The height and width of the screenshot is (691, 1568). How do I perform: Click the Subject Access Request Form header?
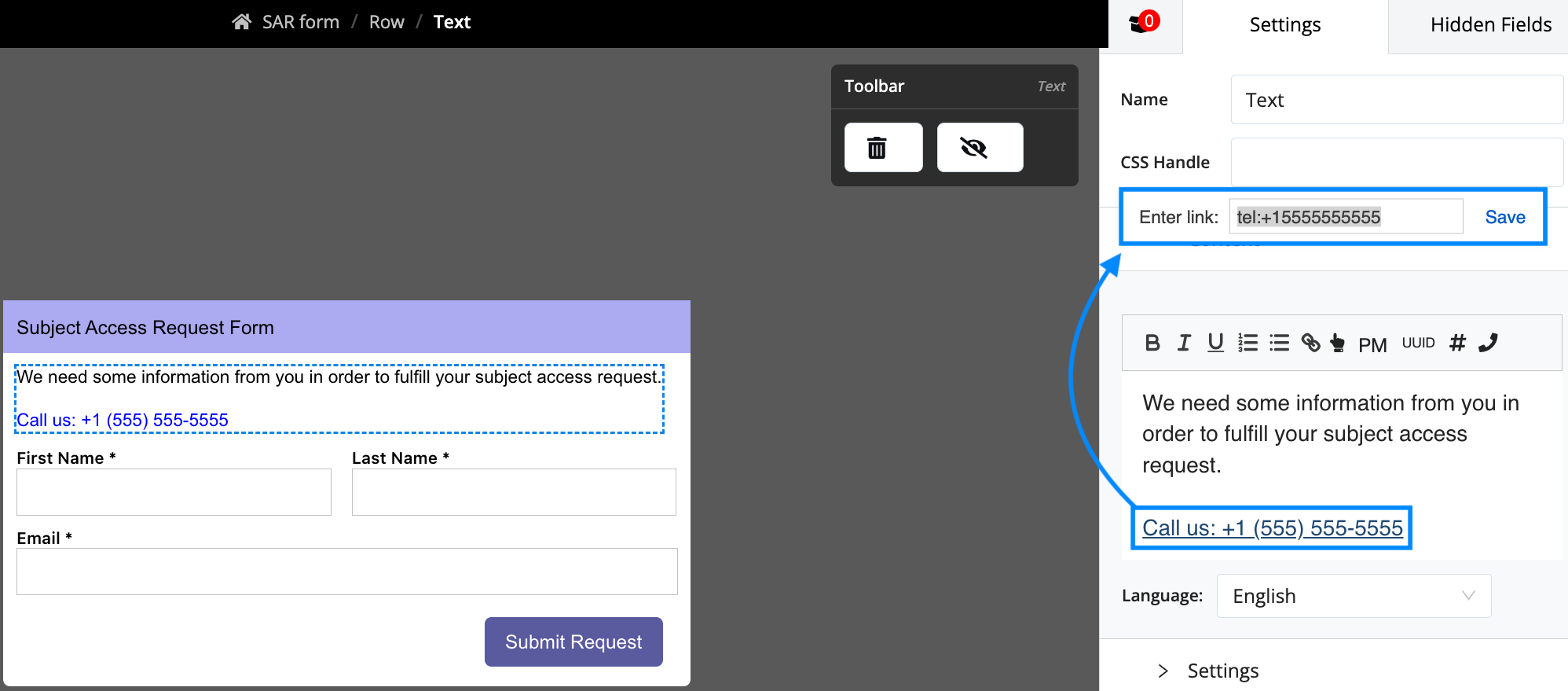click(346, 327)
